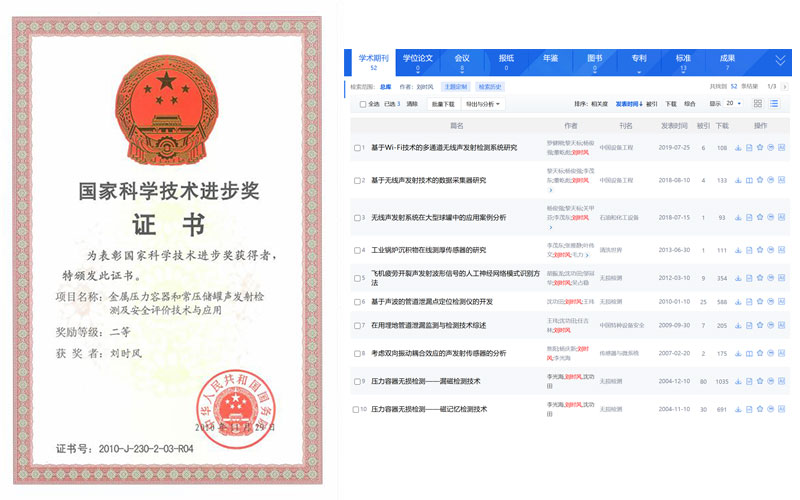Viewport: 800px width, 500px height.
Task: Switch to the 学位论文 tab
Action: point(418,62)
